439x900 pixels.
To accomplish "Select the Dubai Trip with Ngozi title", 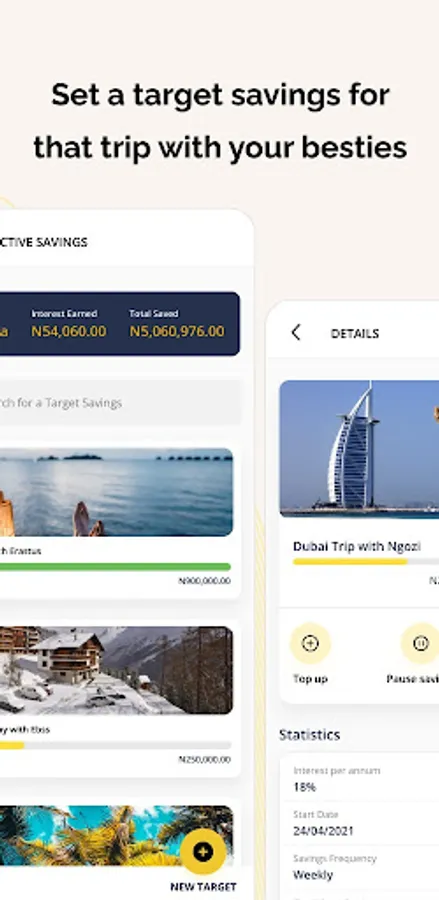I will (x=357, y=546).
